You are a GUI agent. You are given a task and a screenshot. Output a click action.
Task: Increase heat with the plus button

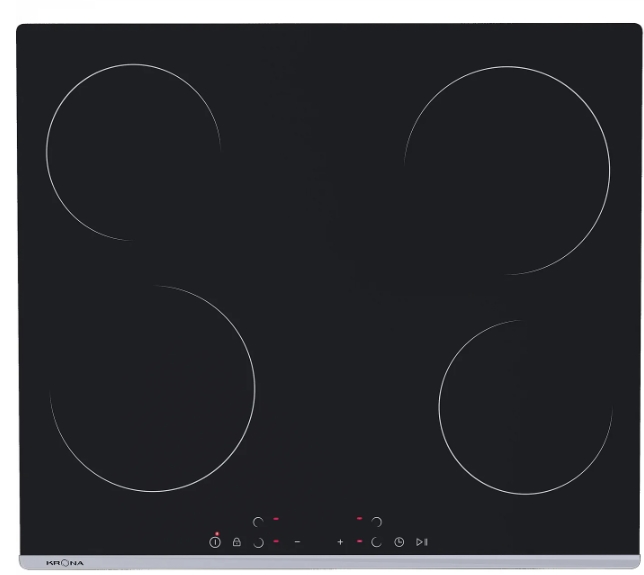click(x=340, y=542)
